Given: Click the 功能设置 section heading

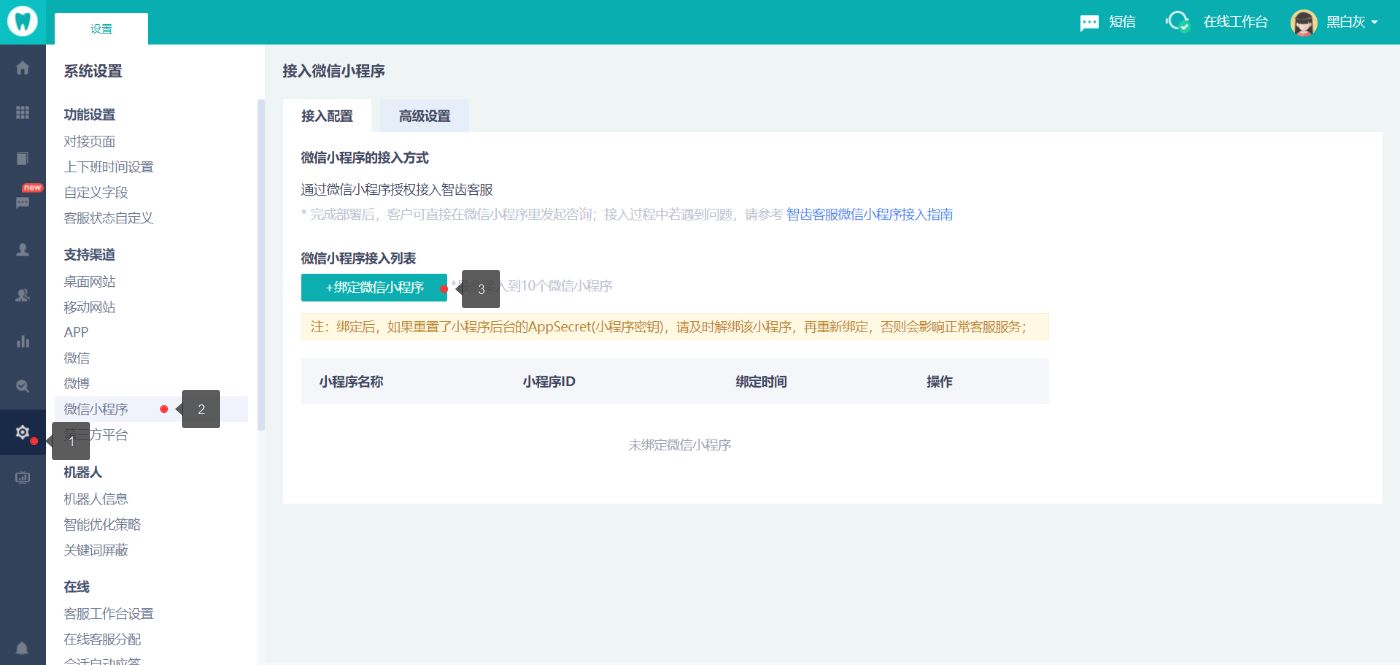Looking at the screenshot, I should click(90, 115).
